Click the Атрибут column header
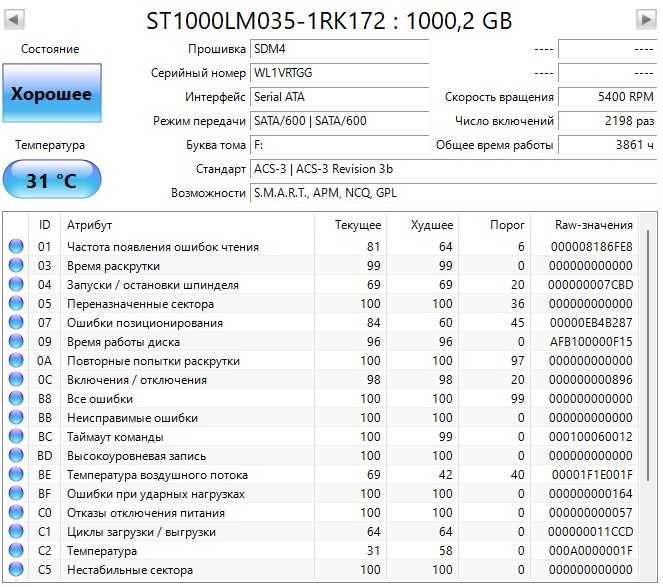The height and width of the screenshot is (587, 663). (x=188, y=225)
